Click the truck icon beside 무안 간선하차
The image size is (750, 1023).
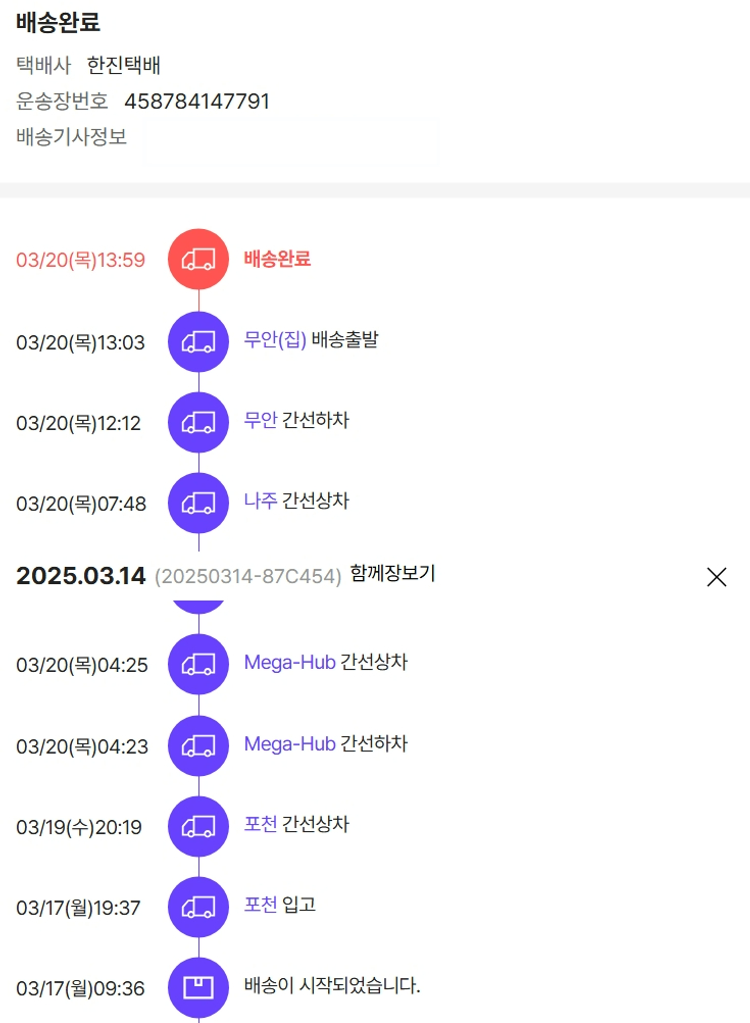(x=198, y=423)
